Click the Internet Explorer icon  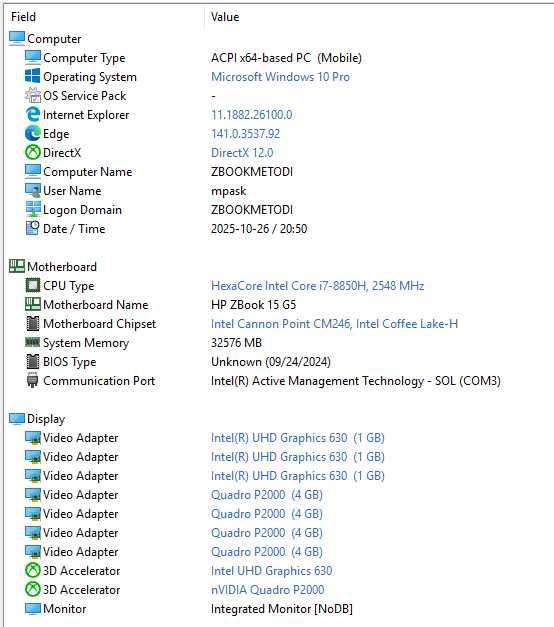tap(33, 114)
